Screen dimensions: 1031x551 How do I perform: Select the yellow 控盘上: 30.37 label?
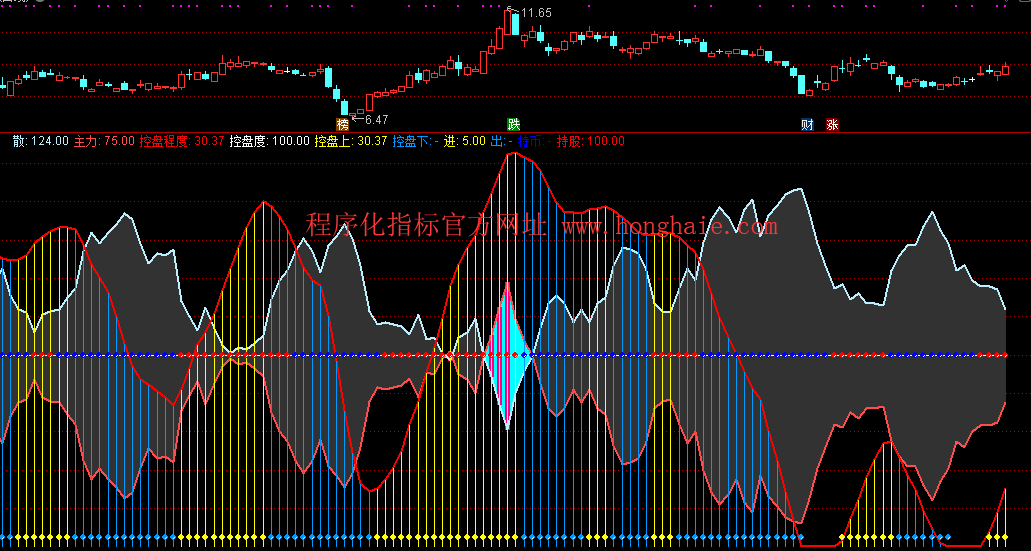point(350,141)
